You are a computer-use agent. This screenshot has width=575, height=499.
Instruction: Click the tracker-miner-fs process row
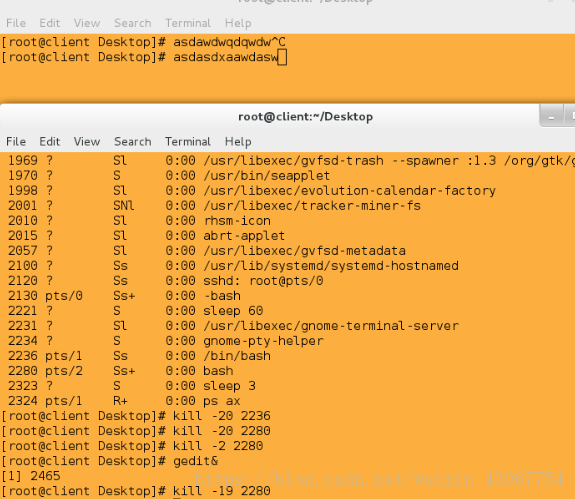point(214,206)
